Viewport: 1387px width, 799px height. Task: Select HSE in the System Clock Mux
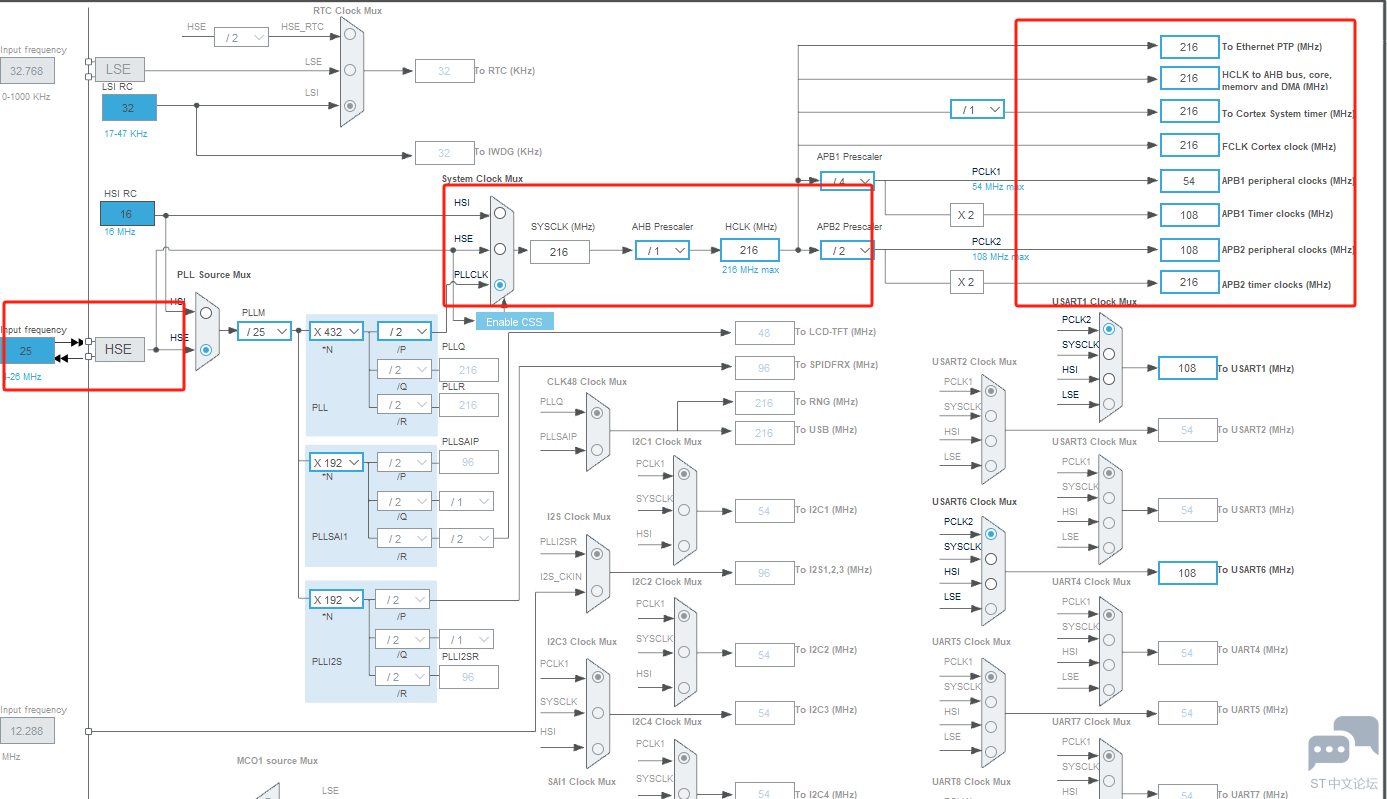pyautogui.click(x=500, y=250)
